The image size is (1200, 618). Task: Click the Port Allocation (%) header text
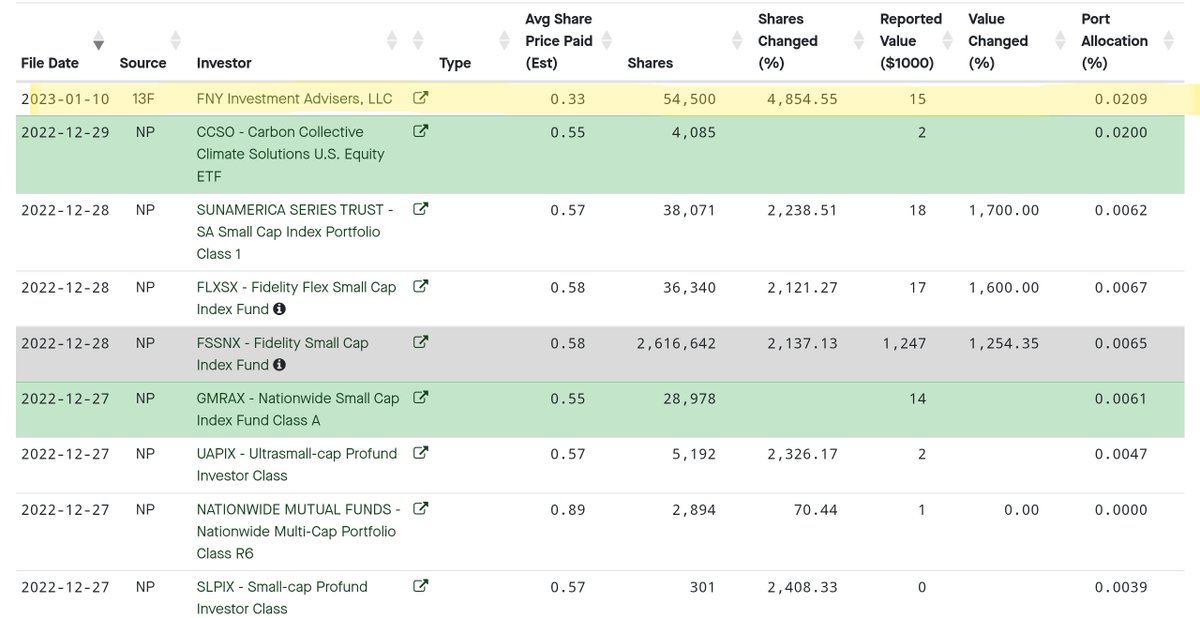1114,41
